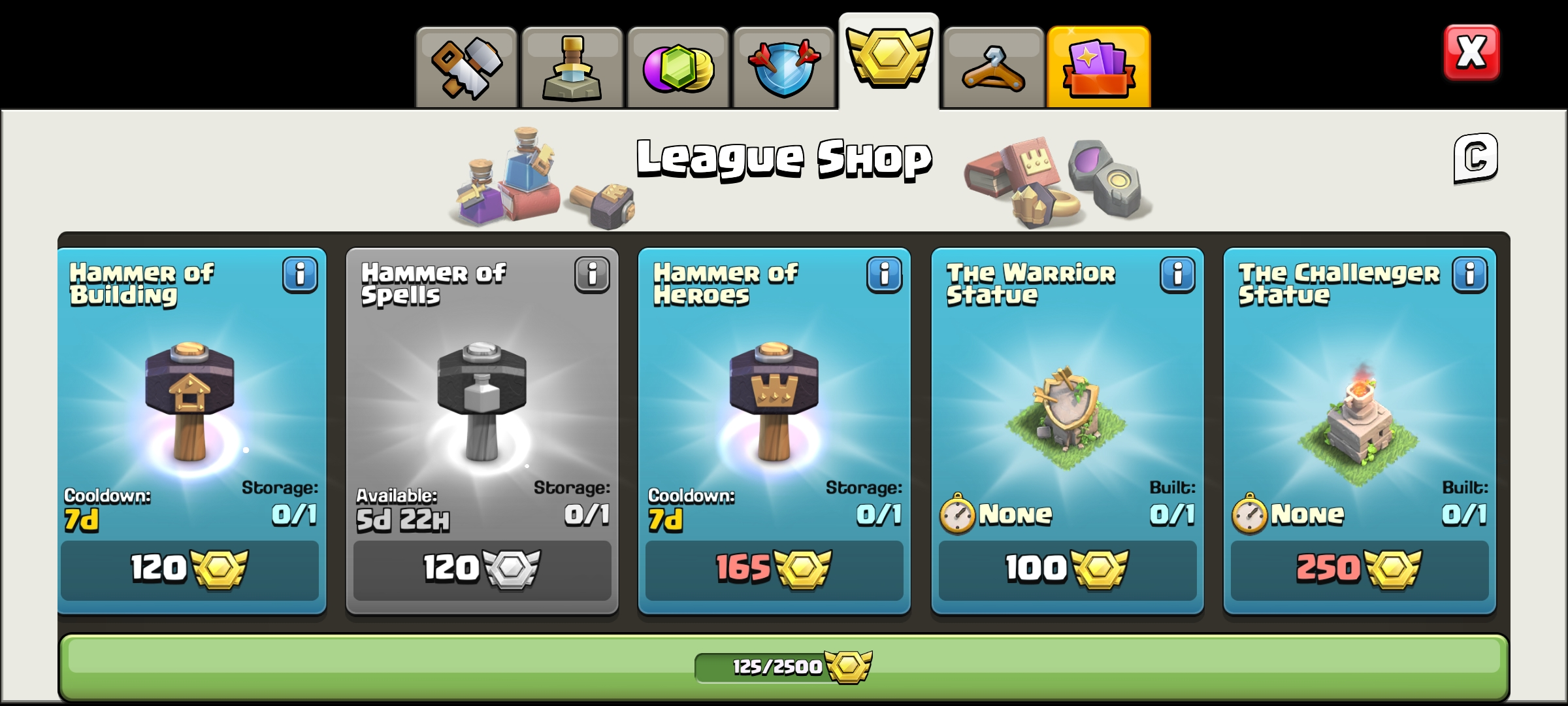Show info for Hammer of Heroes
Image resolution: width=1568 pixels, height=706 pixels.
pos(884,275)
